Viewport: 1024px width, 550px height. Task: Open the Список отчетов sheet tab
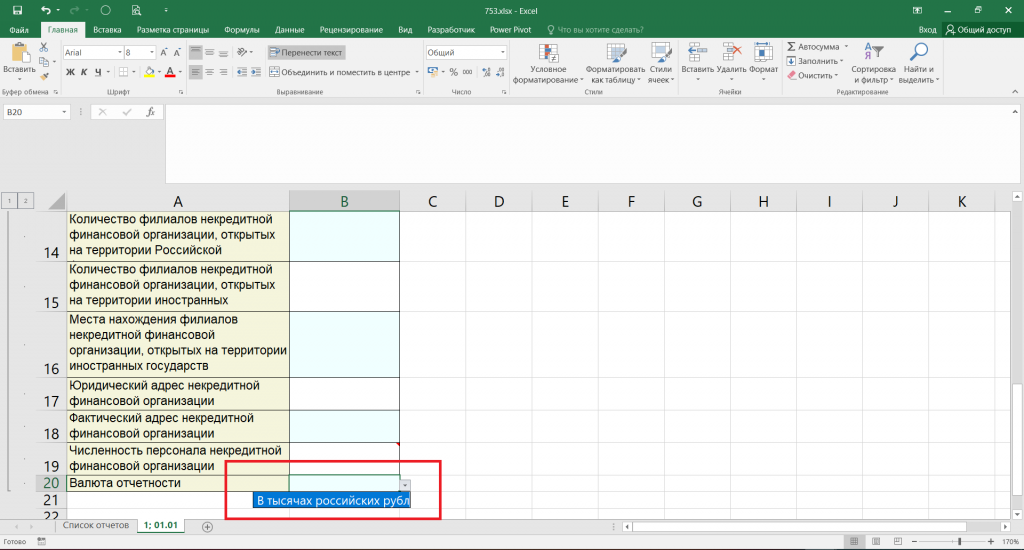pos(96,525)
